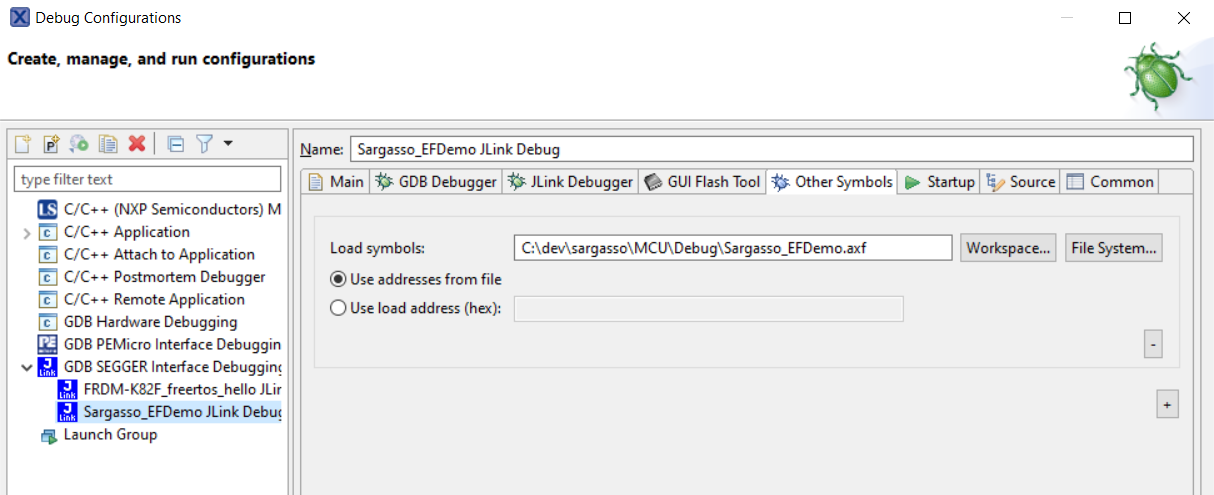
Task: Duplicate the selected launch configuration
Action: pyautogui.click(x=108, y=144)
